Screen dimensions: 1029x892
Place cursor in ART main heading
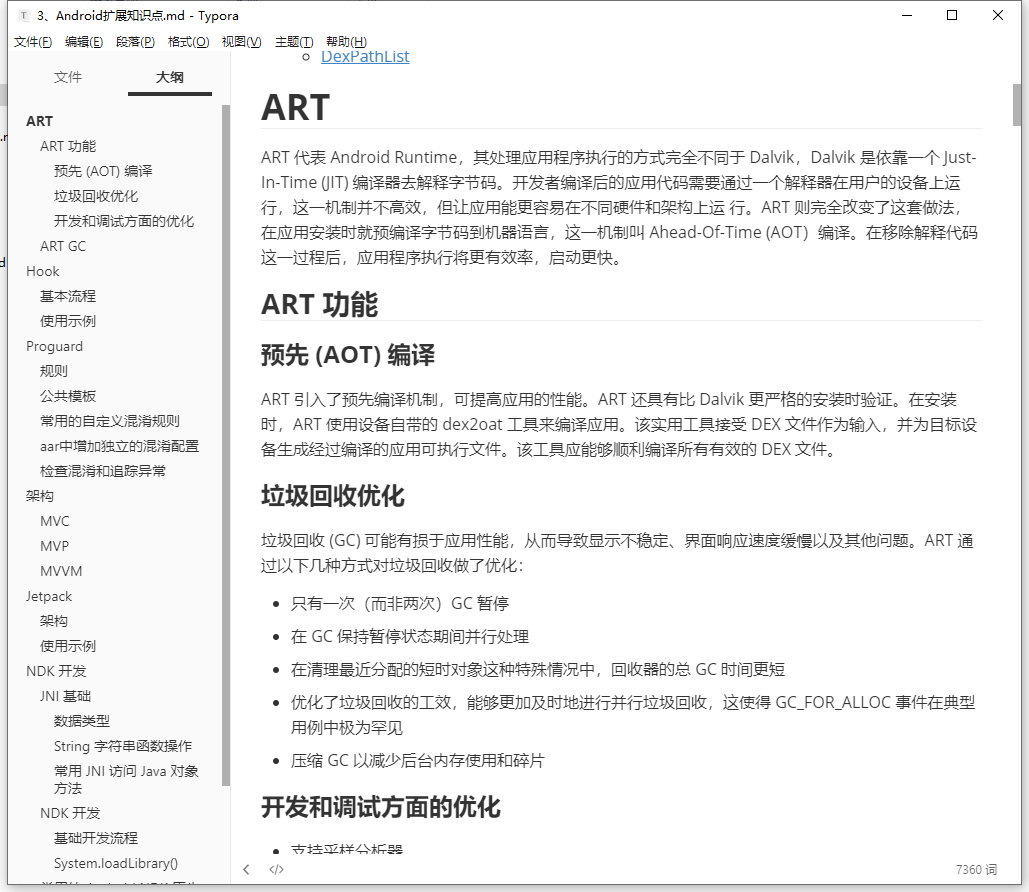click(295, 108)
